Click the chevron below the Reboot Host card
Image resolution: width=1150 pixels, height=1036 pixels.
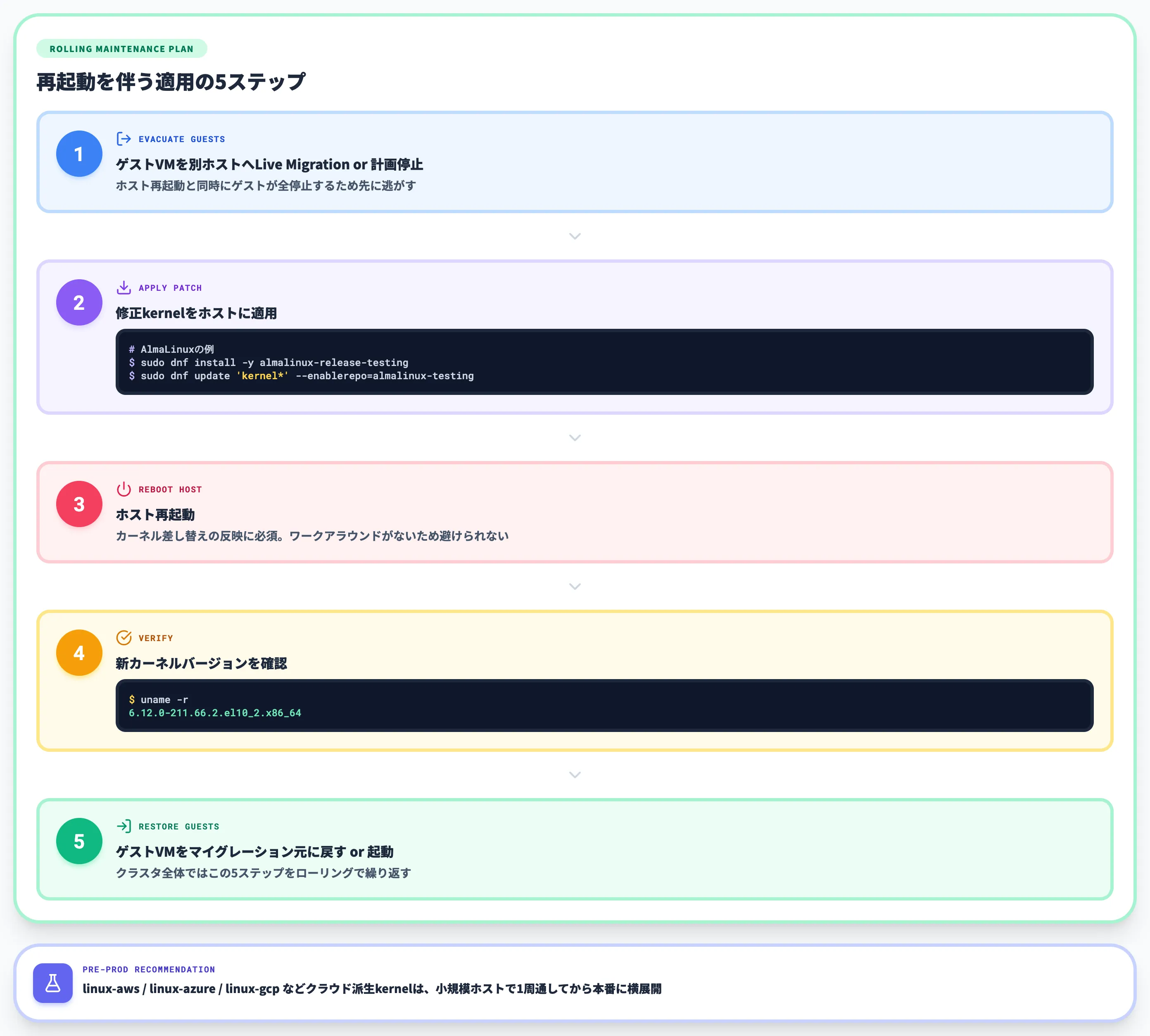tap(575, 586)
